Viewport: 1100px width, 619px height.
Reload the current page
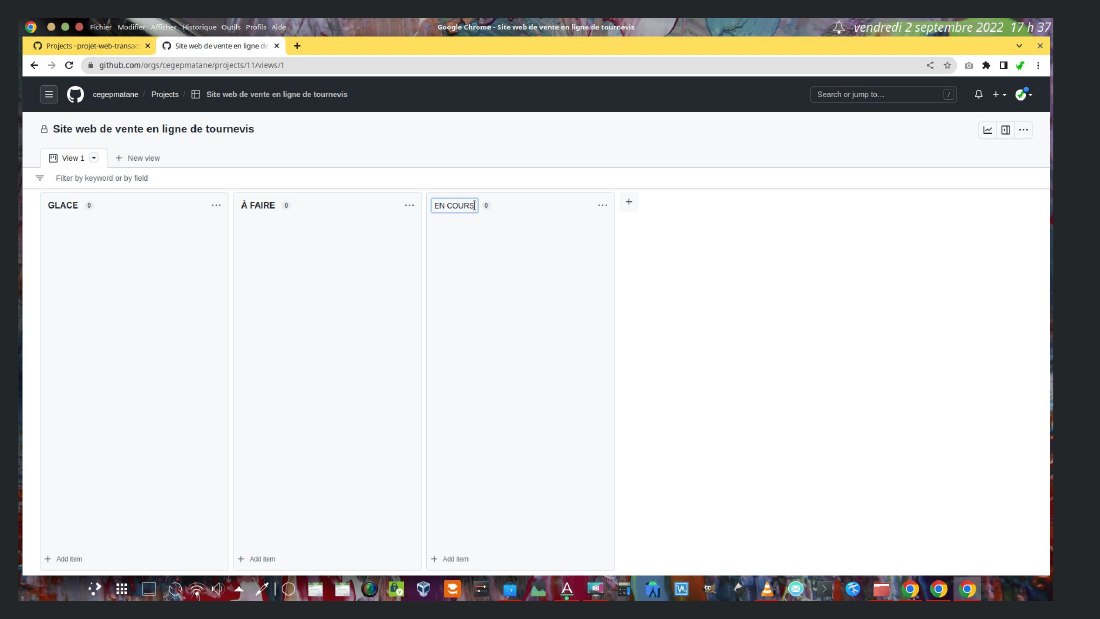pyautogui.click(x=69, y=65)
